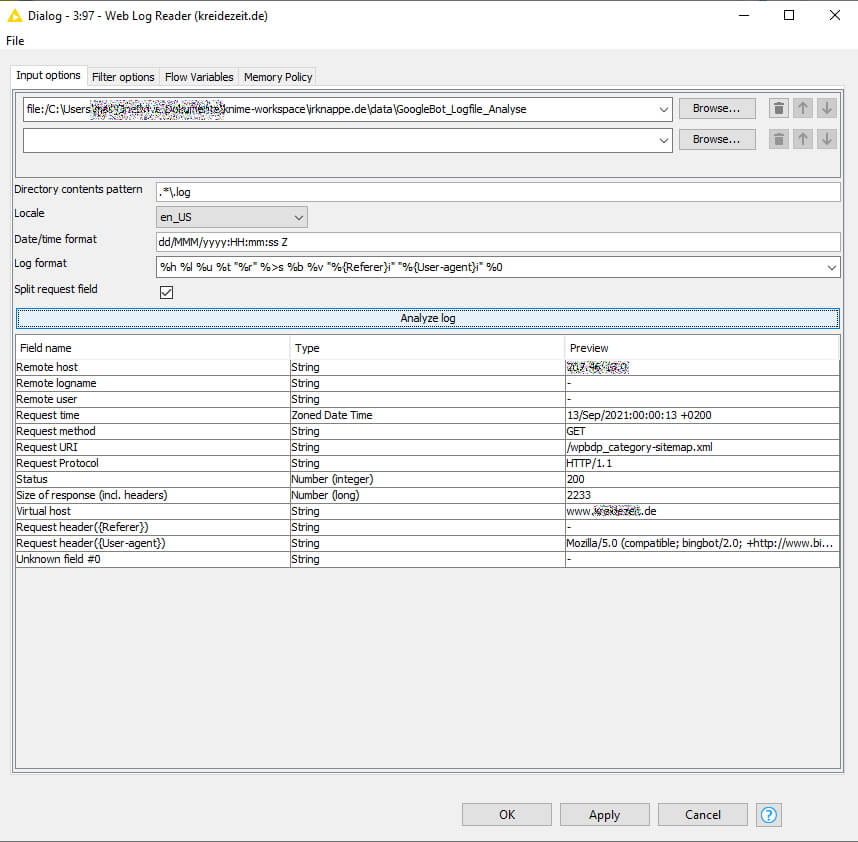The image size is (858, 842).
Task: Select the Remote logname row
Action: pos(427,383)
